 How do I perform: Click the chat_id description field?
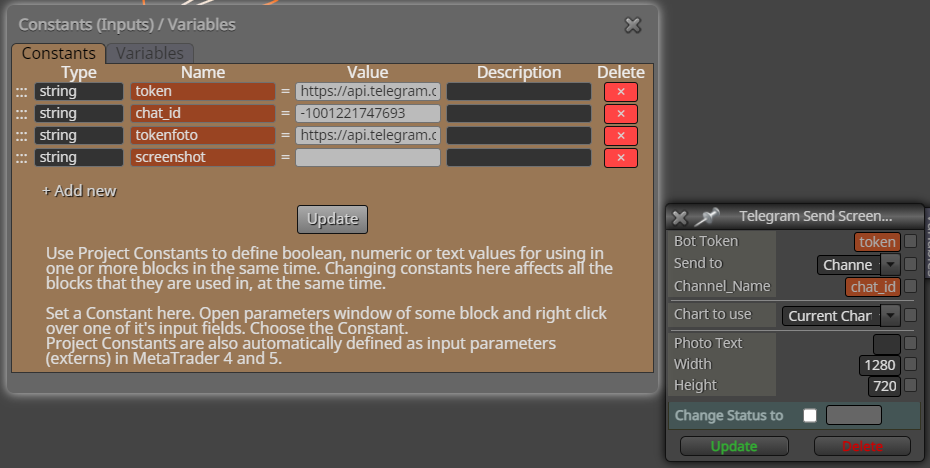pos(519,113)
